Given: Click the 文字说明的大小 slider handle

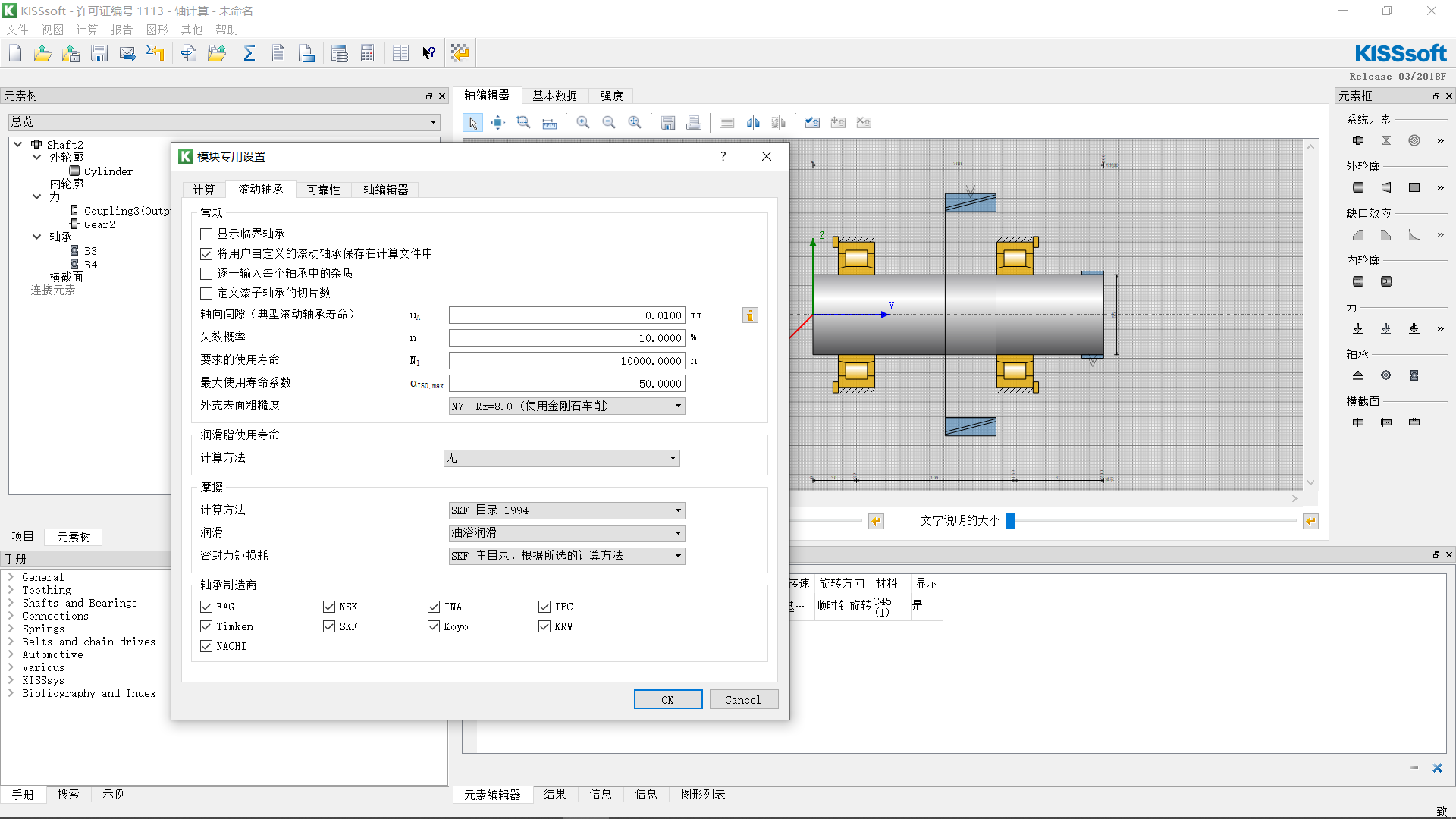Looking at the screenshot, I should point(1010,521).
